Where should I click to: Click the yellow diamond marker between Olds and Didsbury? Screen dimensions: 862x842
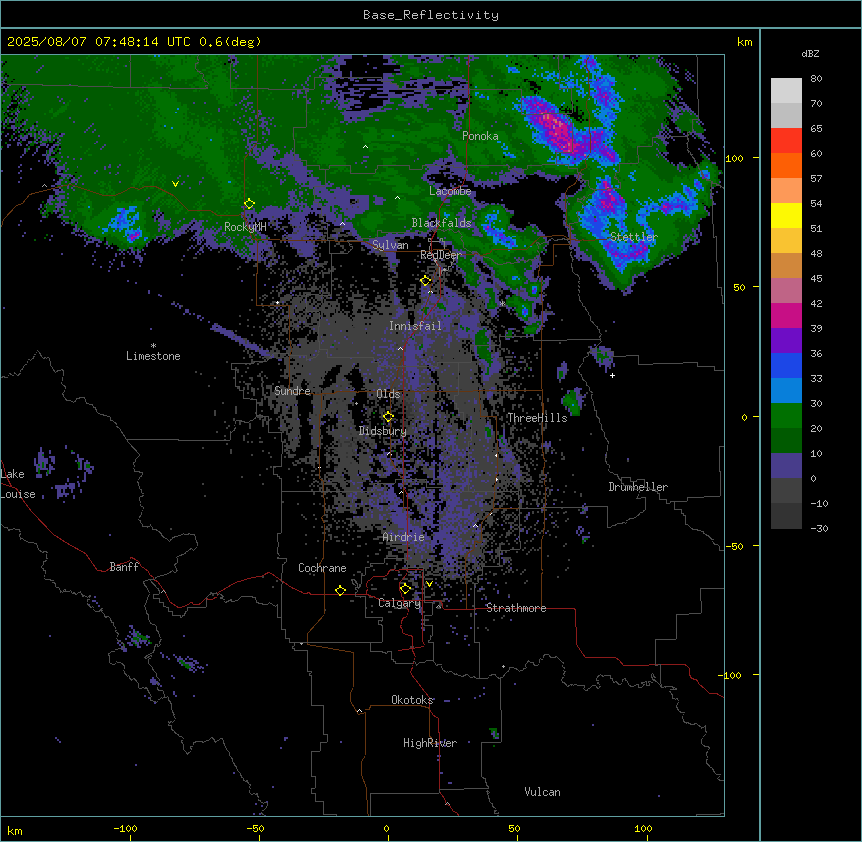pos(388,417)
